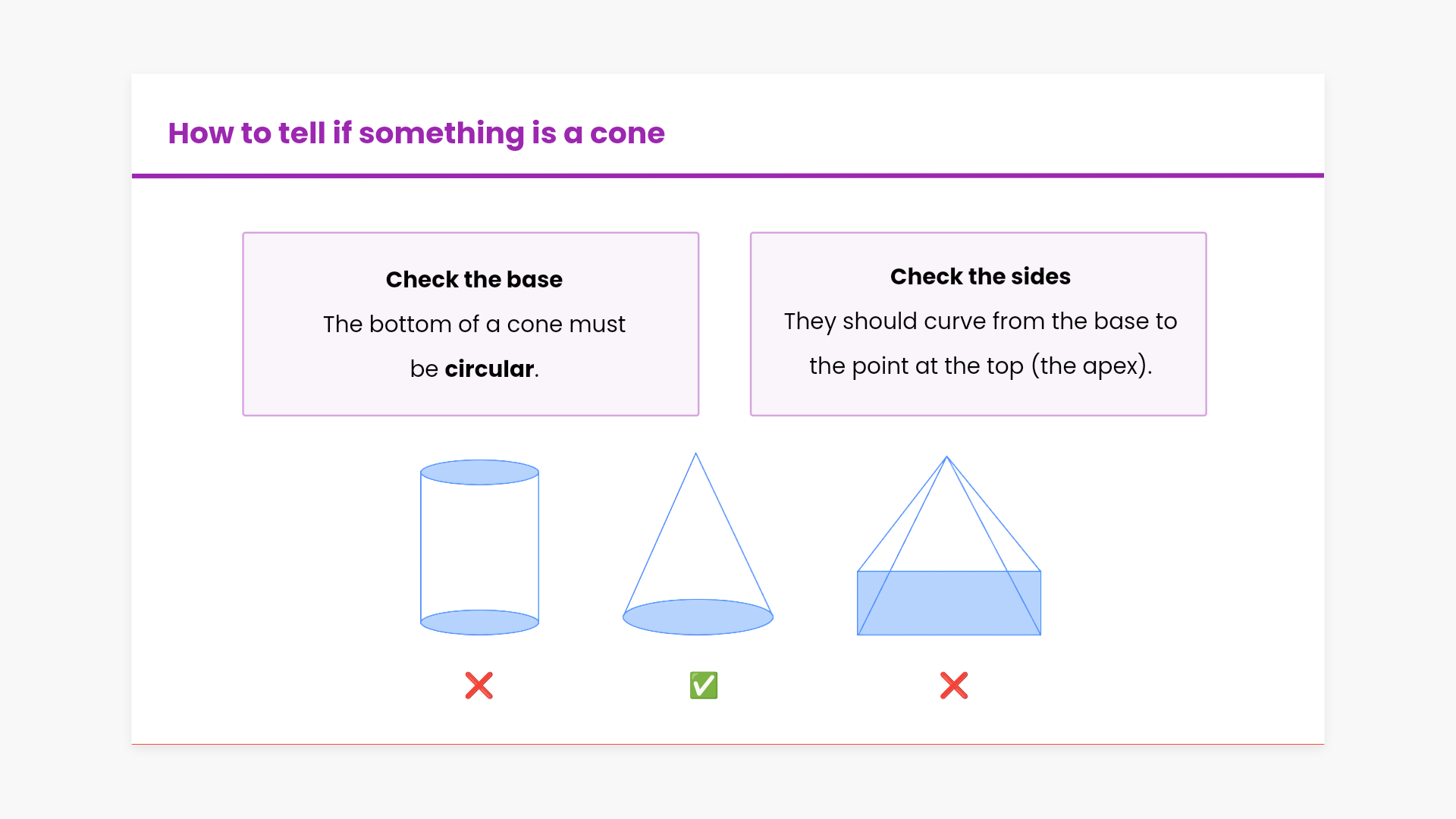This screenshot has width=1456, height=819.
Task: Click the pyramid's shaded rectangular base
Action: tap(948, 607)
